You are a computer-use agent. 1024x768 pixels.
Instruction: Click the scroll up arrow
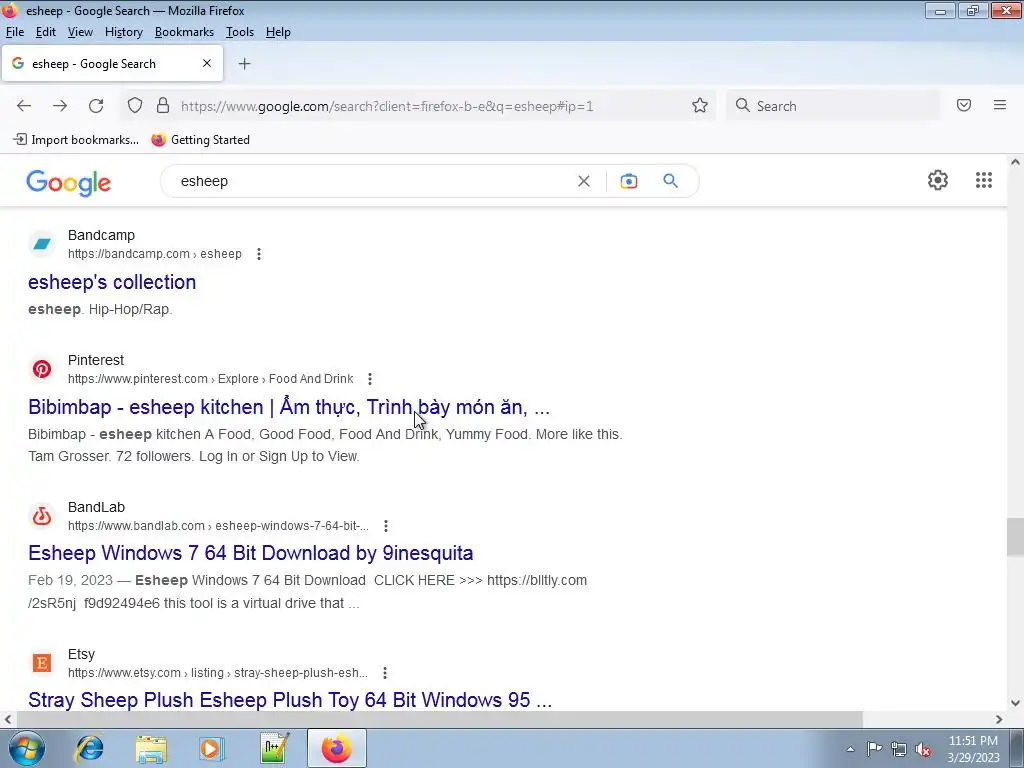[x=1015, y=162]
